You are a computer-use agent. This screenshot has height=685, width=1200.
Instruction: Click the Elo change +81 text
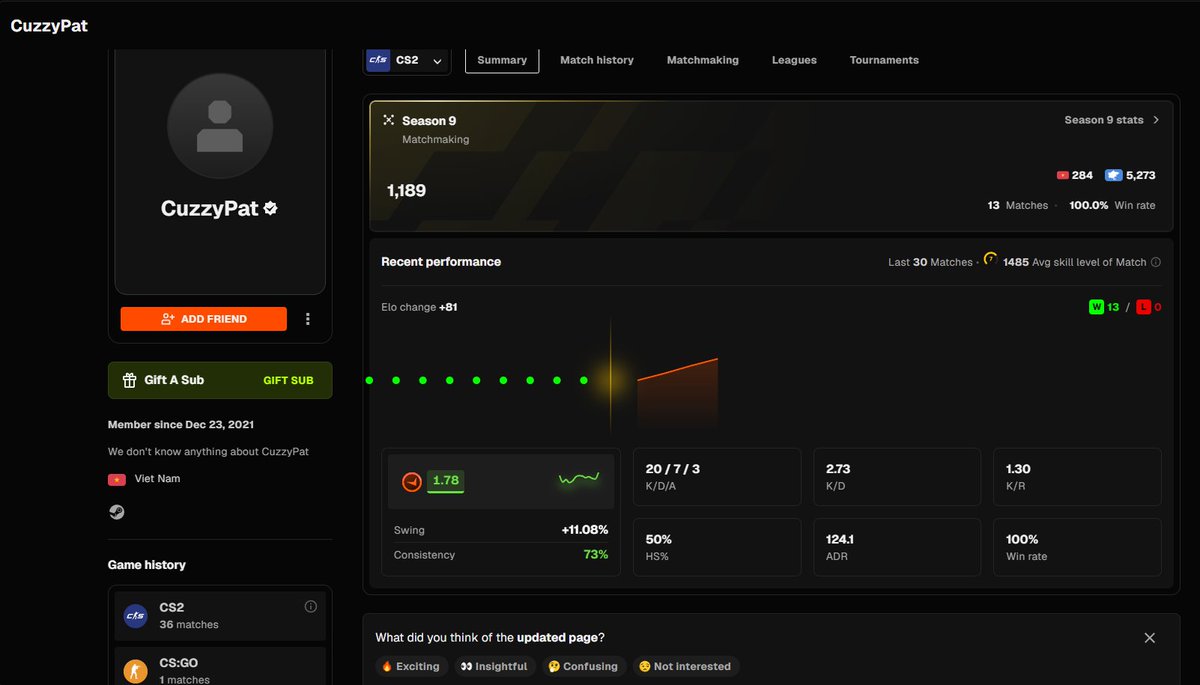coord(419,307)
